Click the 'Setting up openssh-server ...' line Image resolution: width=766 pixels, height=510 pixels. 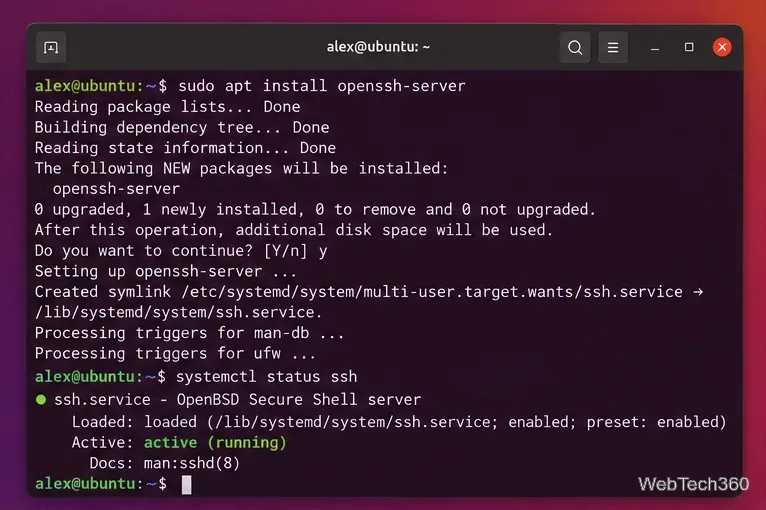point(165,271)
